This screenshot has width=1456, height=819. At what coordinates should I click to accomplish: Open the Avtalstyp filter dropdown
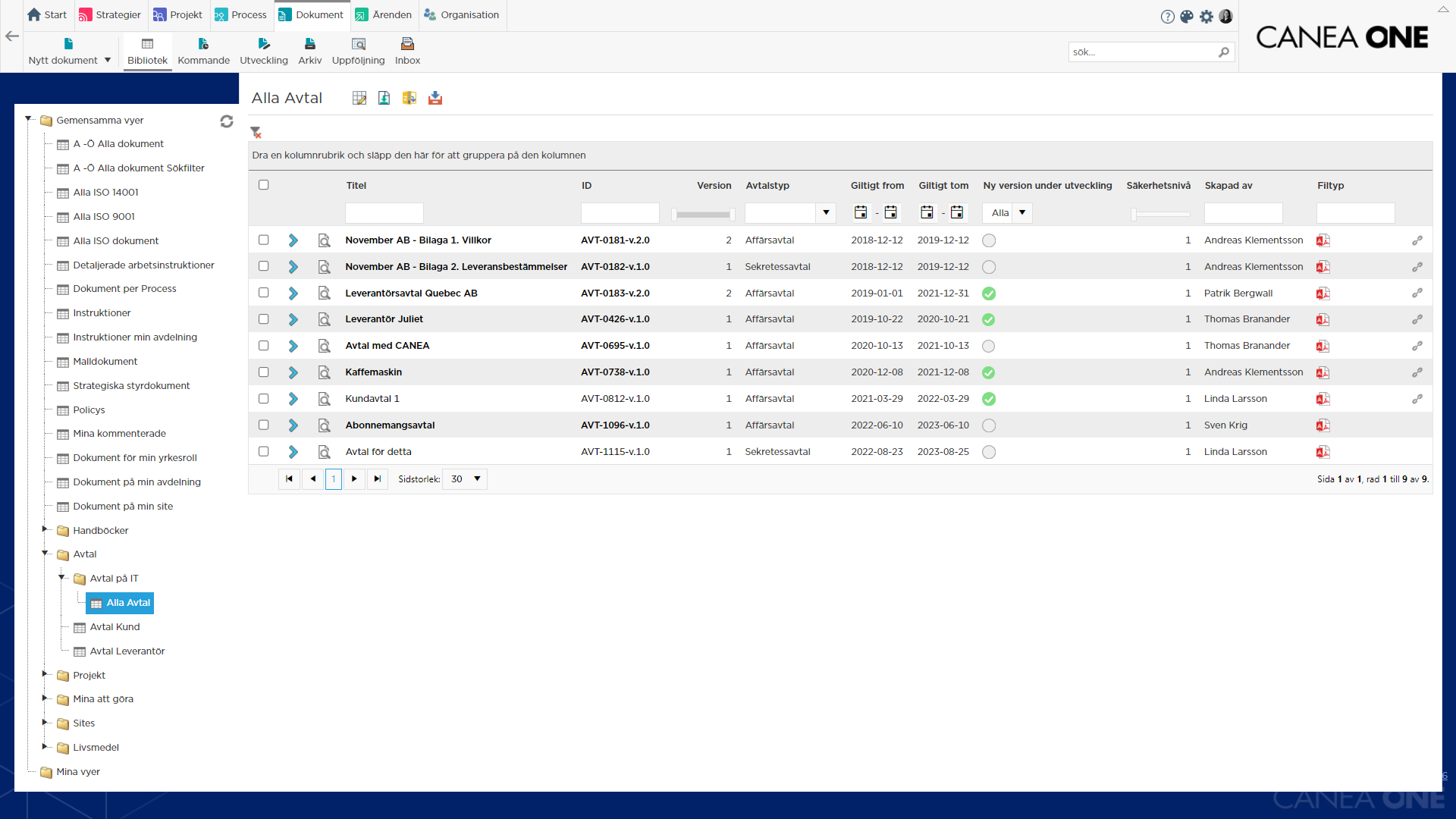pyautogui.click(x=826, y=213)
